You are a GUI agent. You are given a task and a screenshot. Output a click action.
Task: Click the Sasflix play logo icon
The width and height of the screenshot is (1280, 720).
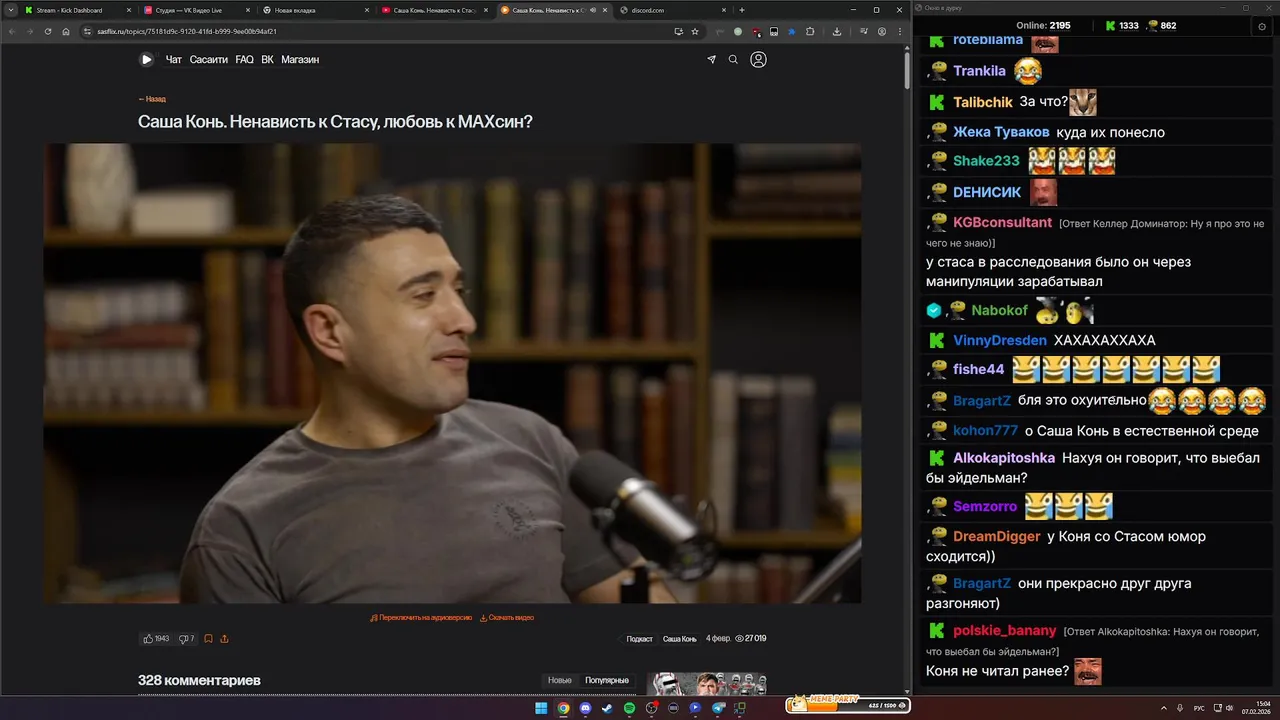pyautogui.click(x=146, y=59)
